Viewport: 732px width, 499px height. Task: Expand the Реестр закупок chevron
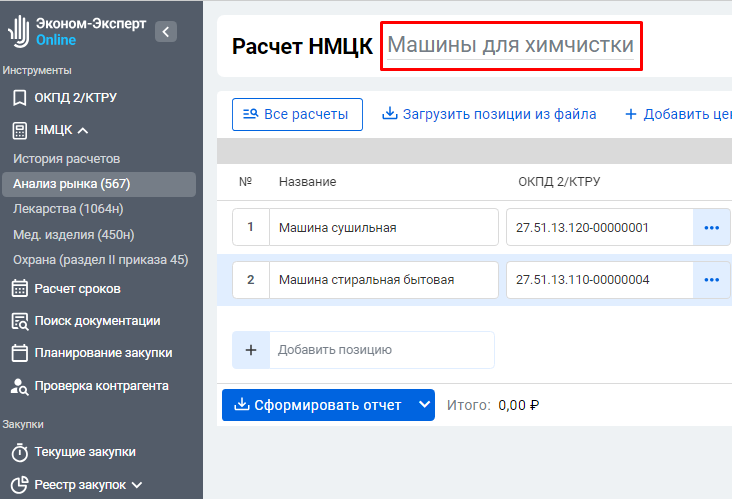pos(137,485)
